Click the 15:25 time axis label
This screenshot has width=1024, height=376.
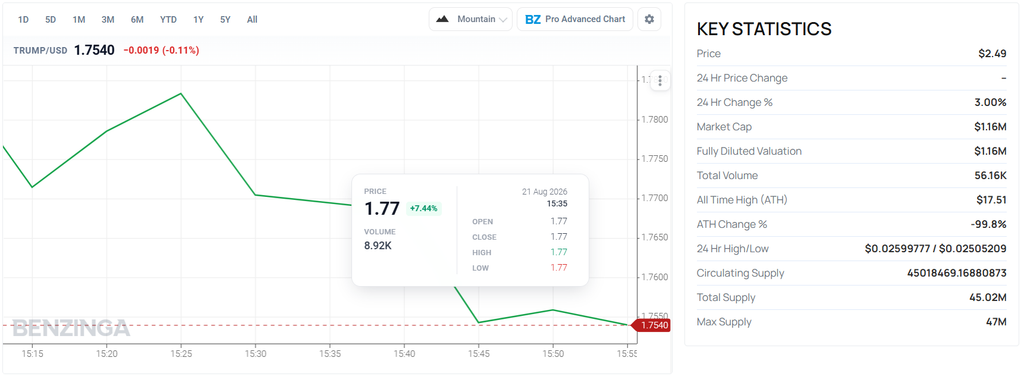(x=181, y=353)
